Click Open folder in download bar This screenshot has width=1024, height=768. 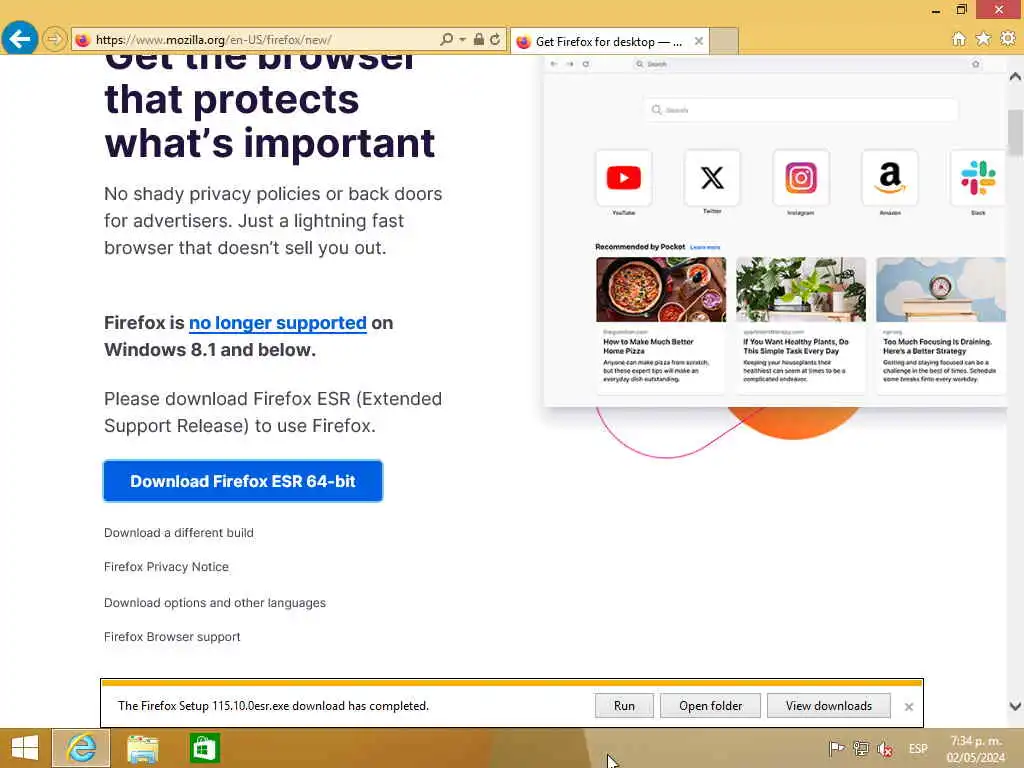click(710, 706)
